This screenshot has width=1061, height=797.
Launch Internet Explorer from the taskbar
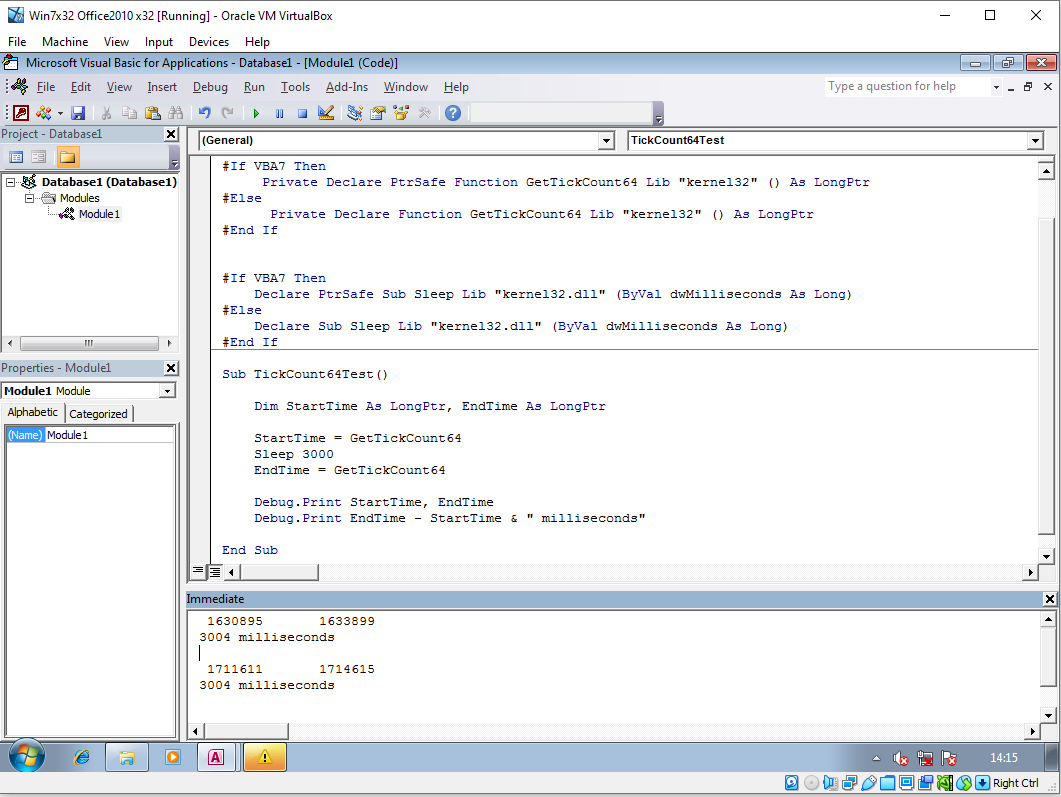[82, 758]
